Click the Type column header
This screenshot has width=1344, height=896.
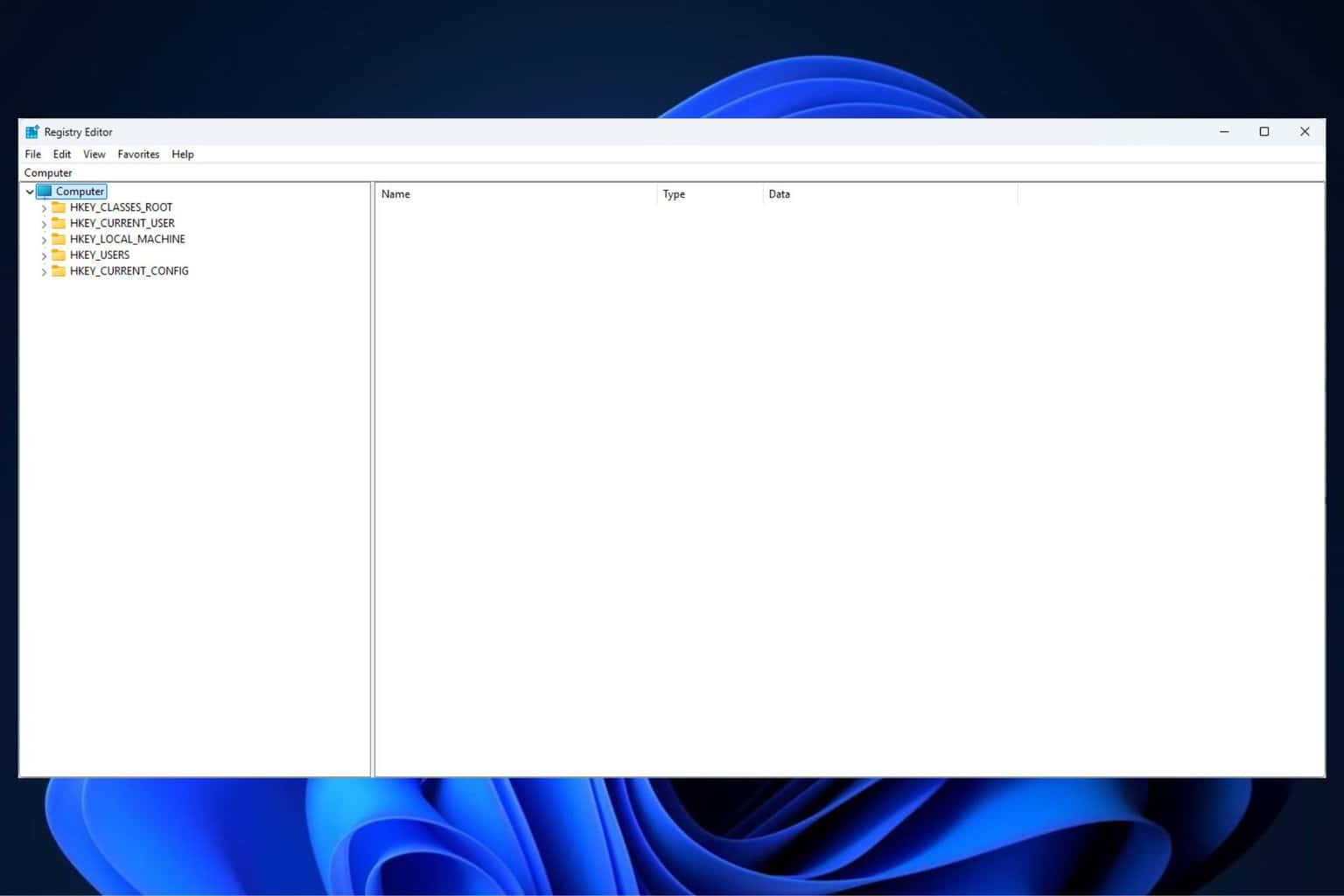pos(710,194)
